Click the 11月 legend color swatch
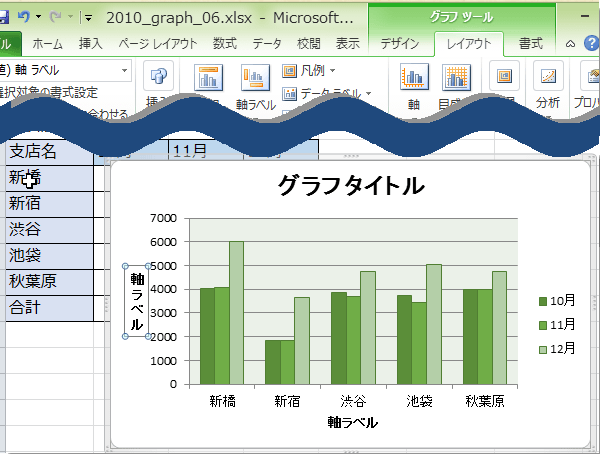The image size is (600, 454). click(x=543, y=325)
